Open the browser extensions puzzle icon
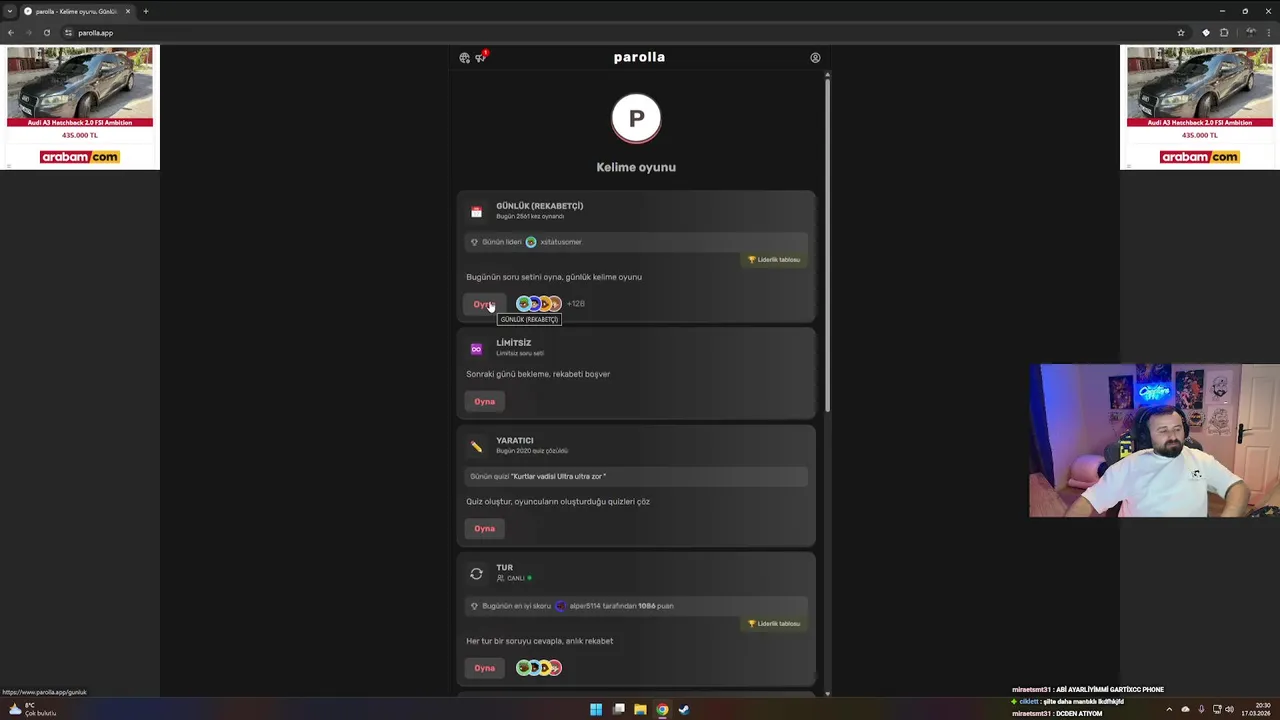The width and height of the screenshot is (1280, 720). (x=1224, y=33)
